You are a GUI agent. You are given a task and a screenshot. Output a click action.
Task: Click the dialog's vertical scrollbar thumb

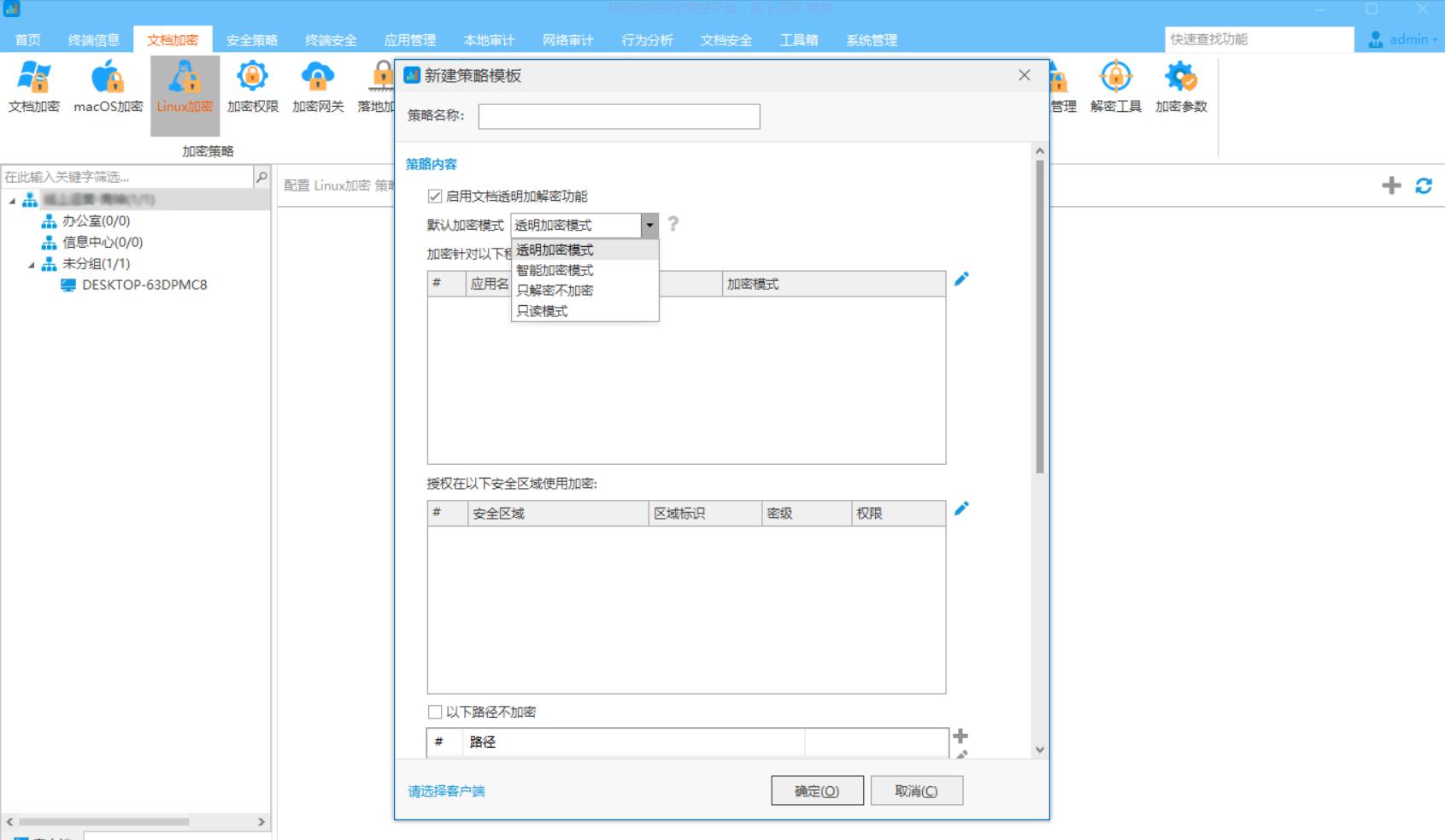click(1040, 316)
